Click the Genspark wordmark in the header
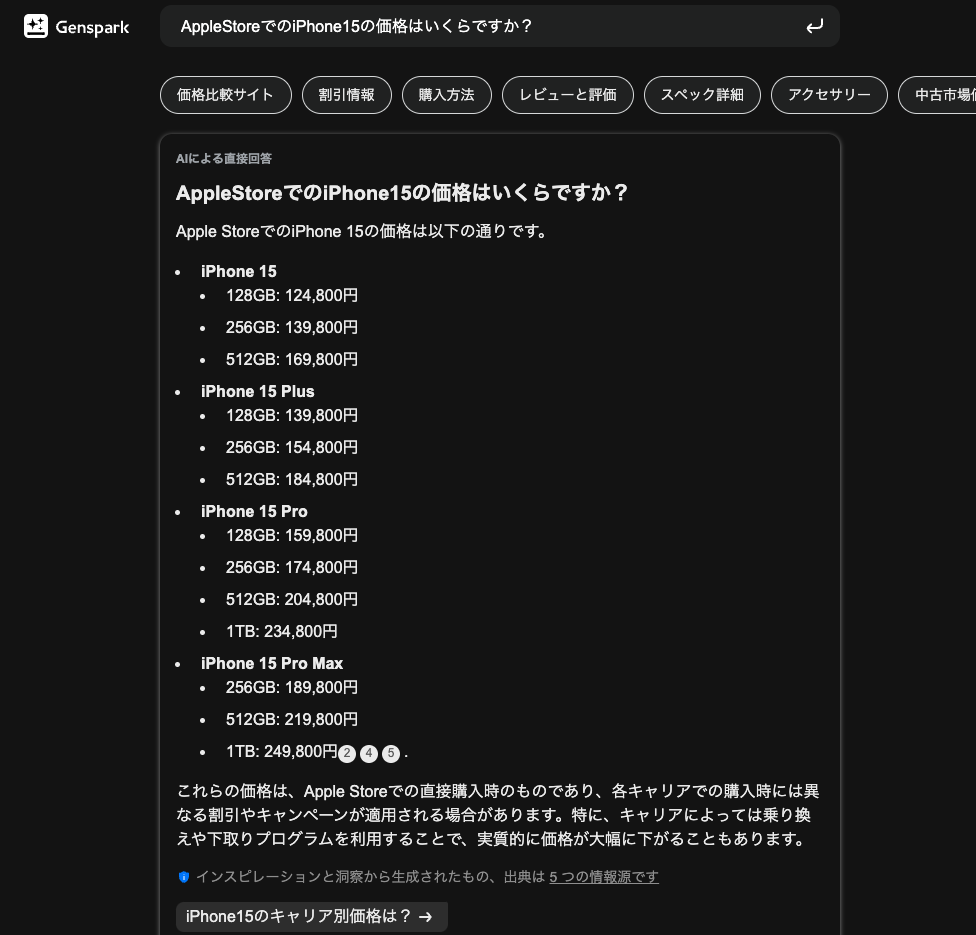The height and width of the screenshot is (935, 976). tap(91, 27)
